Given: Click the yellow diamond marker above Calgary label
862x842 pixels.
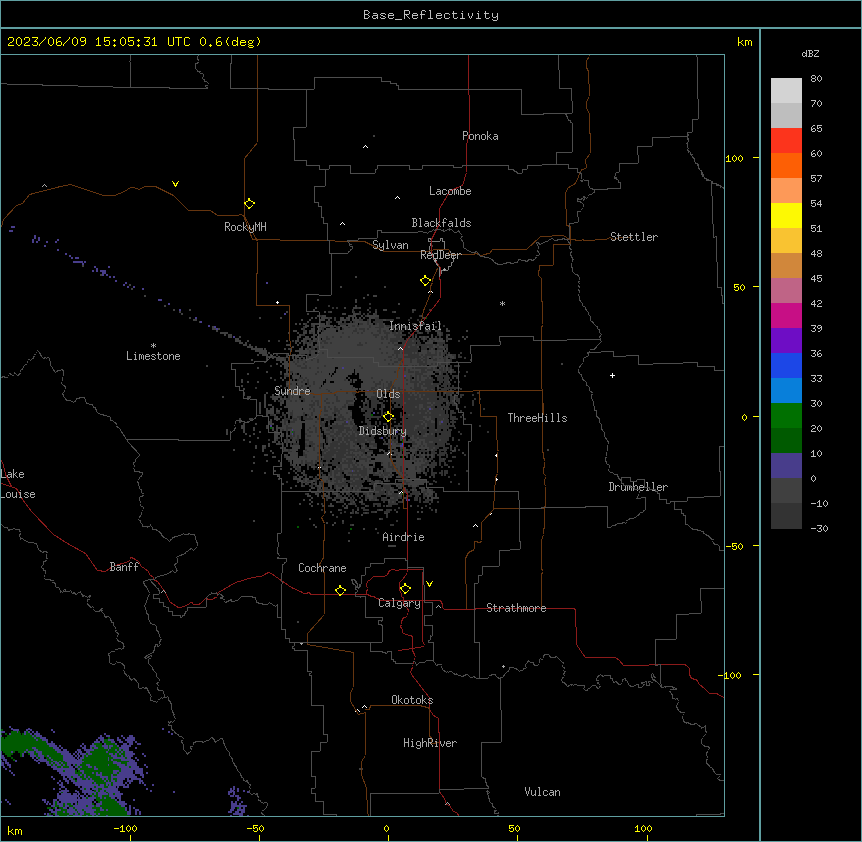Looking at the screenshot, I should (x=405, y=589).
